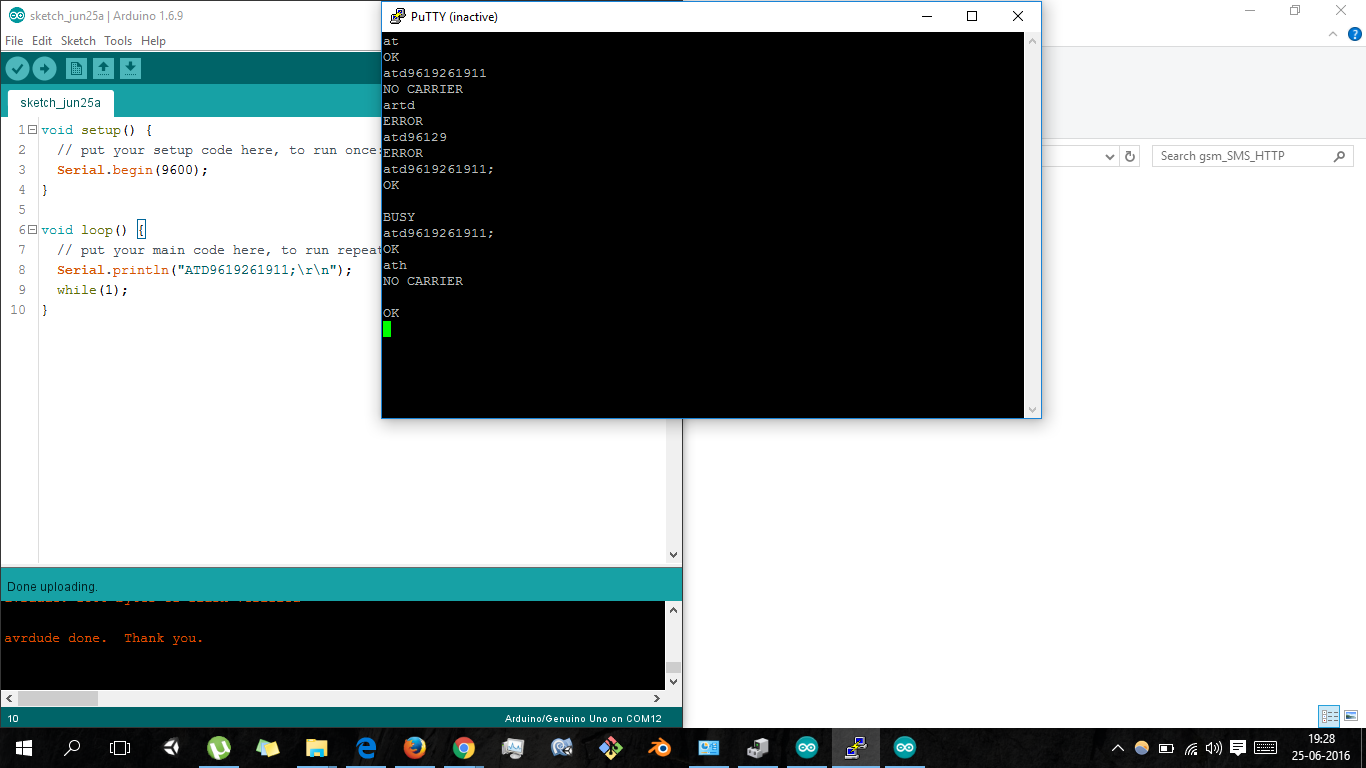Save the sketch with the down-arrow icon
This screenshot has width=1366, height=768.
pos(131,68)
